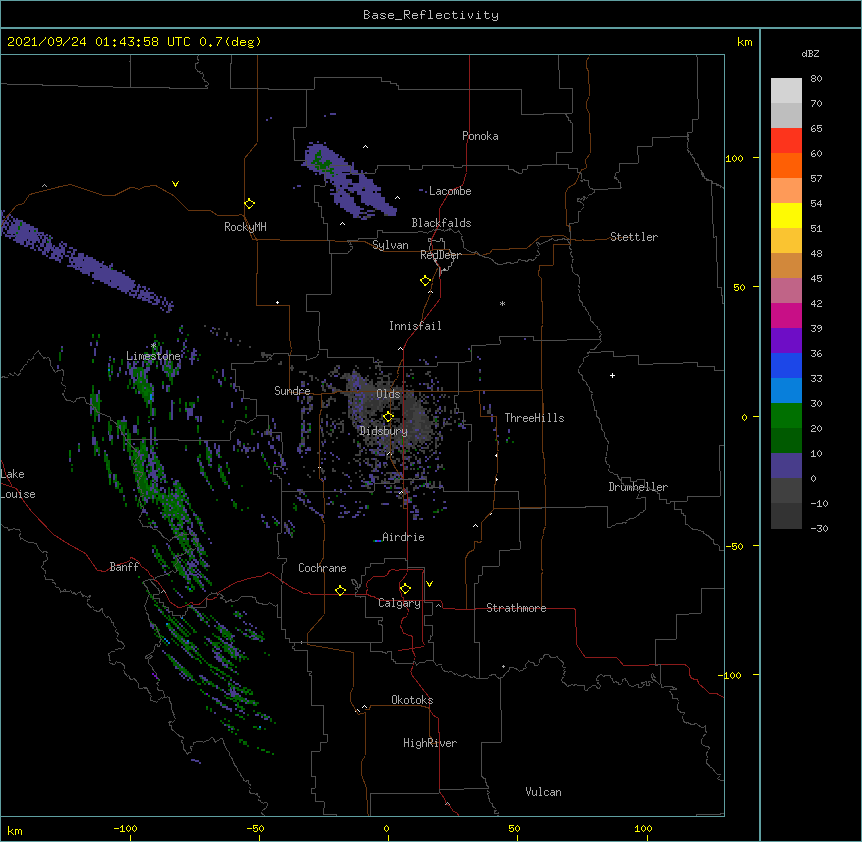This screenshot has height=842, width=862.
Task: Pick the magenta 42-39 dBZ legend swatch
Action: (786, 315)
